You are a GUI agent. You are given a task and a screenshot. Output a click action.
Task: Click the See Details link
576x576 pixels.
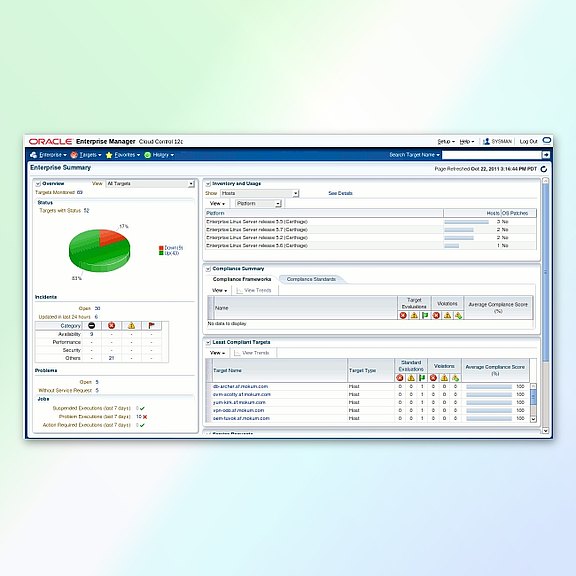point(340,193)
